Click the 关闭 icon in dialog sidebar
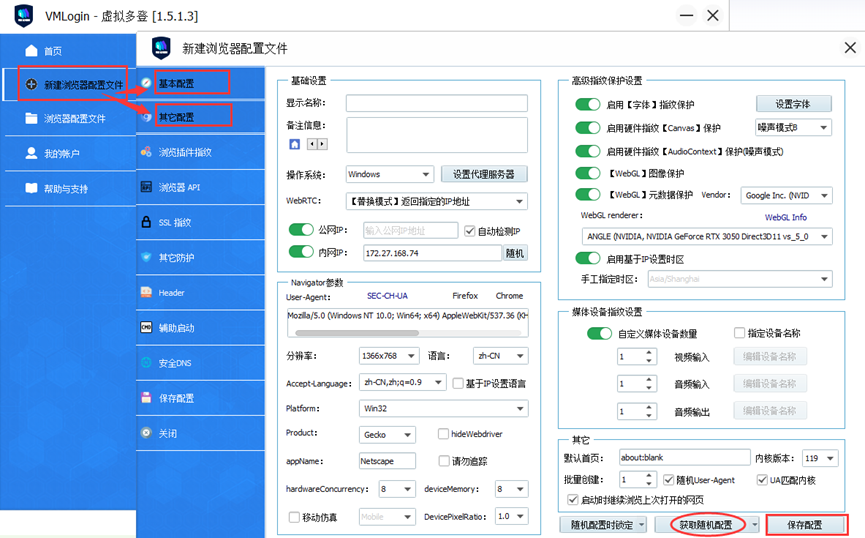Viewport: 865px width, 538px height. (x=146, y=433)
